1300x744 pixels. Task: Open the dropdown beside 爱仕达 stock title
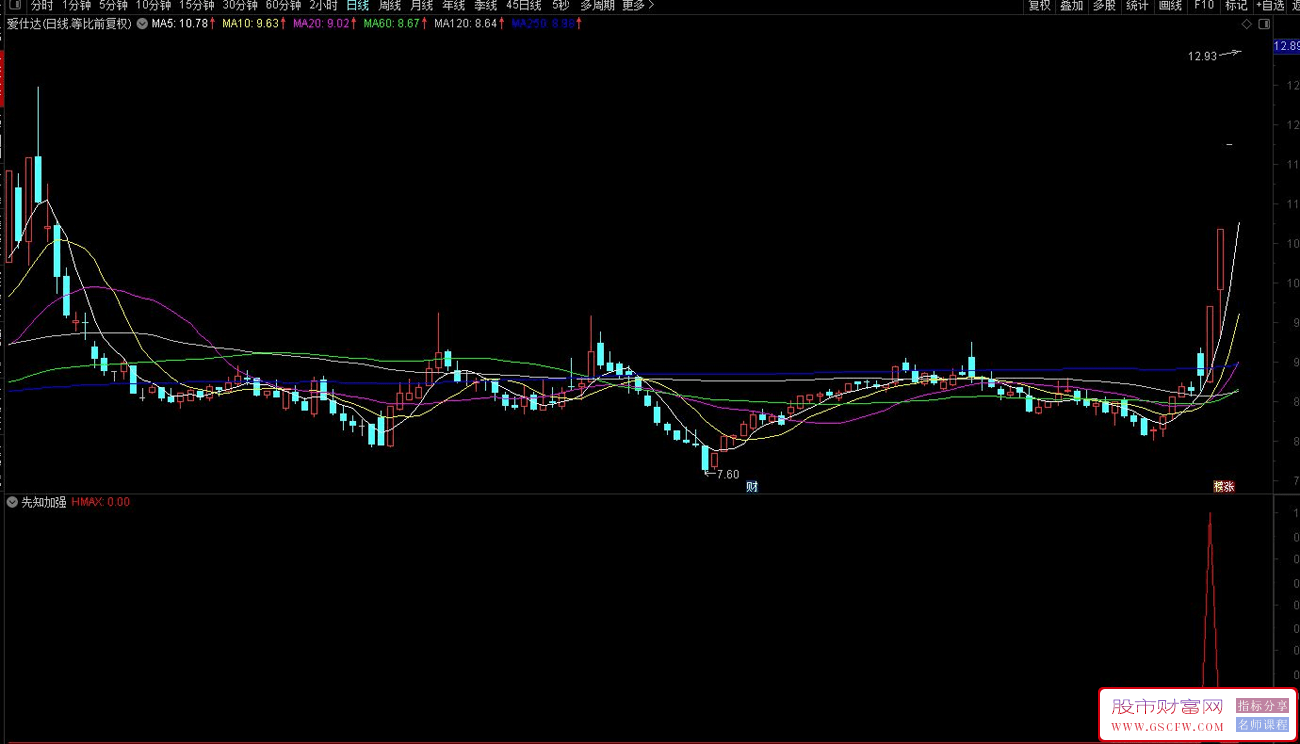tap(140, 23)
